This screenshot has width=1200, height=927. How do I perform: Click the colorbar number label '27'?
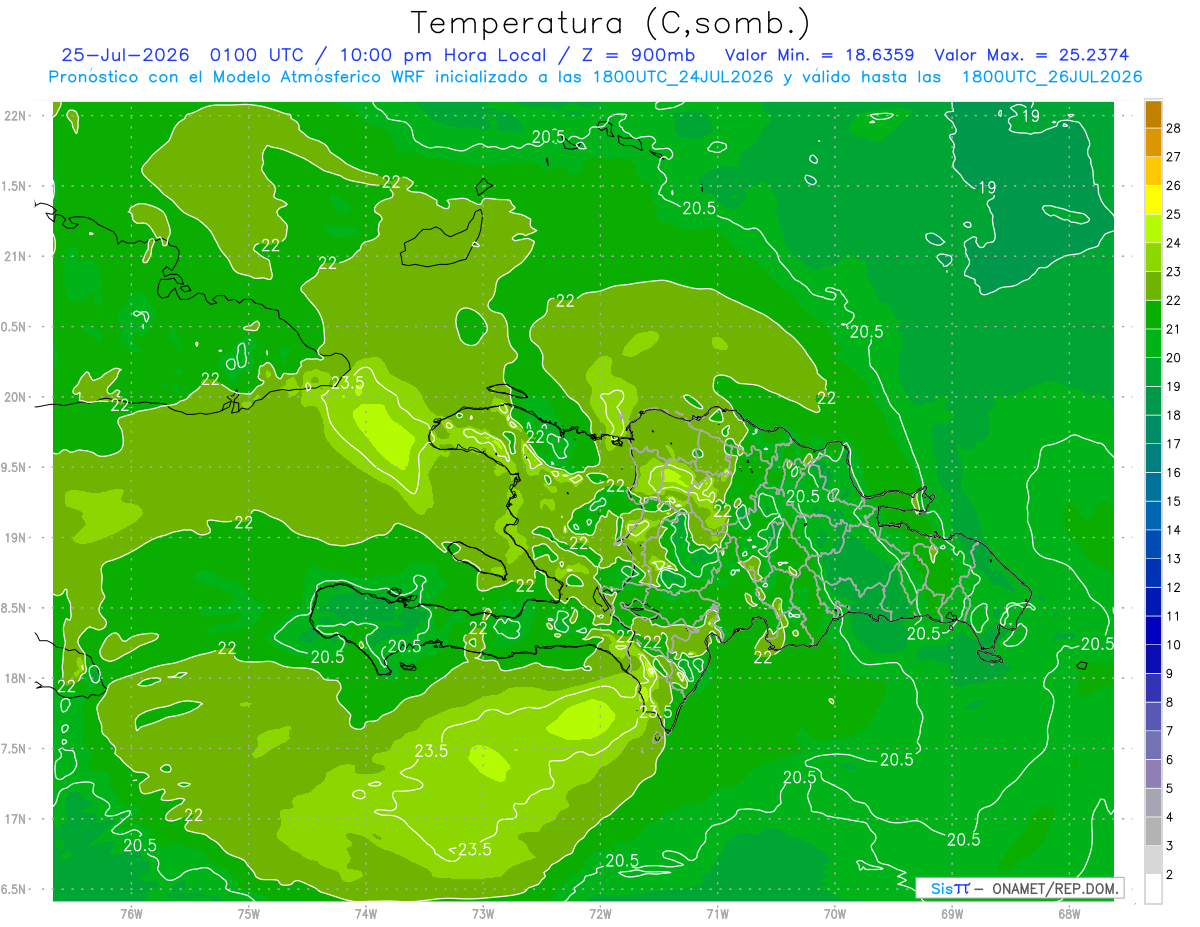point(1174,157)
